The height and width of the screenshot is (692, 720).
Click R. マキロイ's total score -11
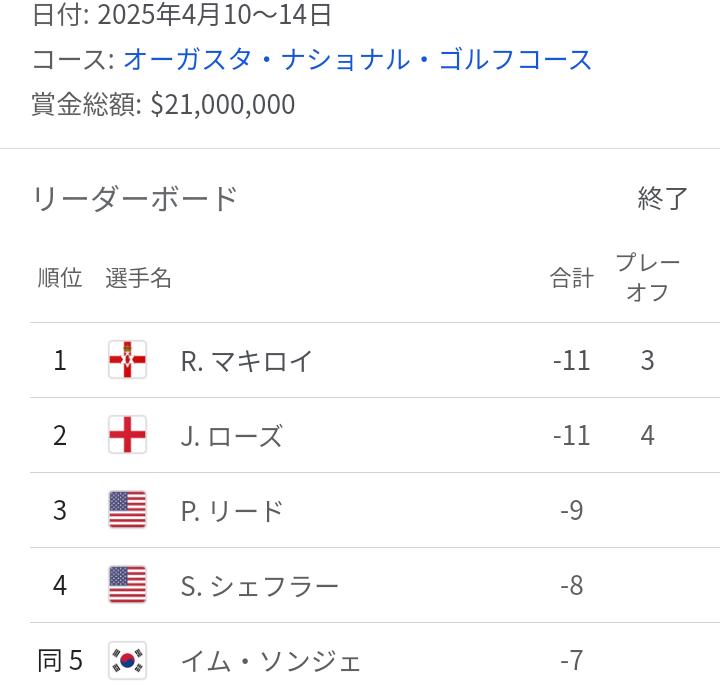tap(571, 360)
